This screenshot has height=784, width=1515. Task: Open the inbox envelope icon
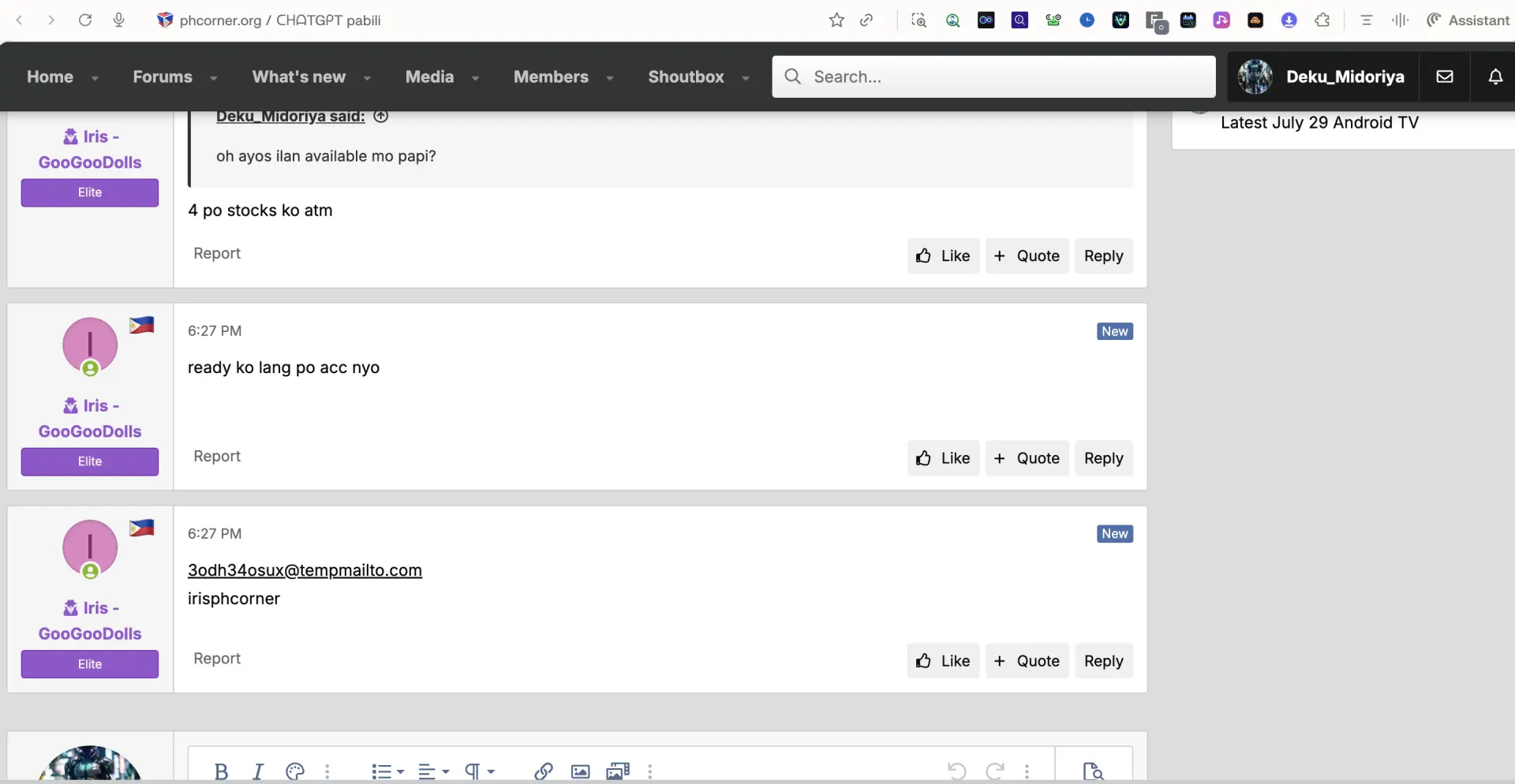1445,77
